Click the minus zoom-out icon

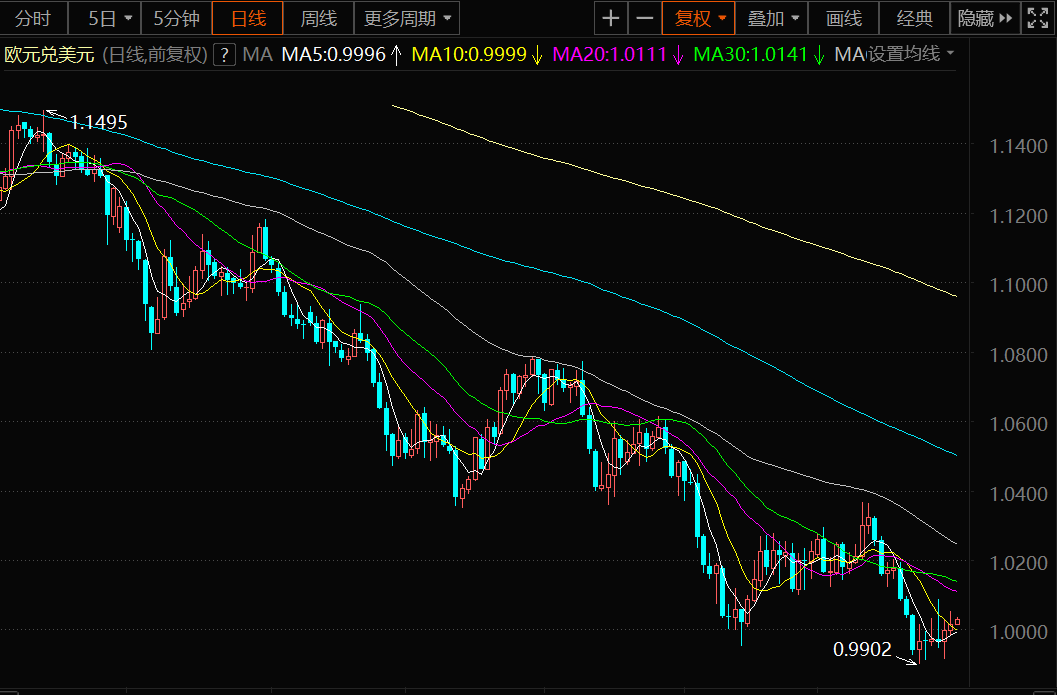click(644, 18)
